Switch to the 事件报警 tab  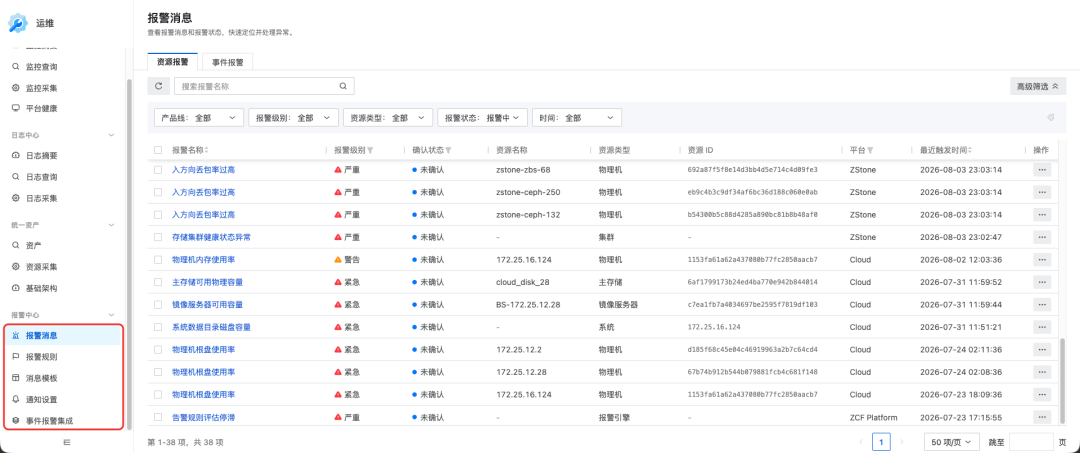[x=227, y=61]
